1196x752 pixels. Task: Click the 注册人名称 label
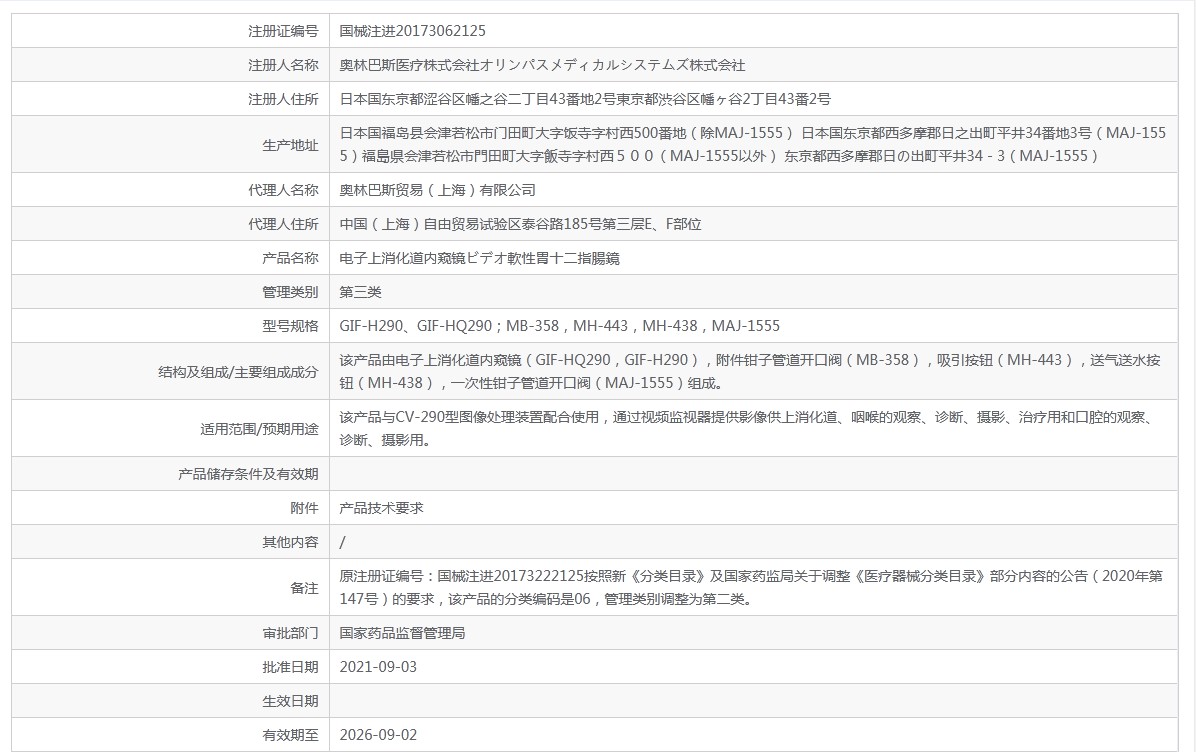(x=283, y=66)
